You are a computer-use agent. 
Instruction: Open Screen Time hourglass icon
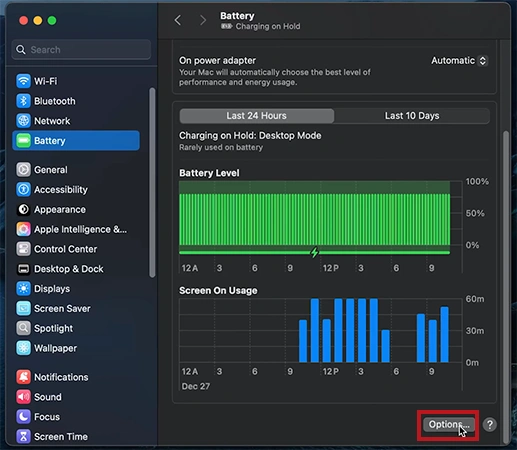pyautogui.click(x=23, y=436)
